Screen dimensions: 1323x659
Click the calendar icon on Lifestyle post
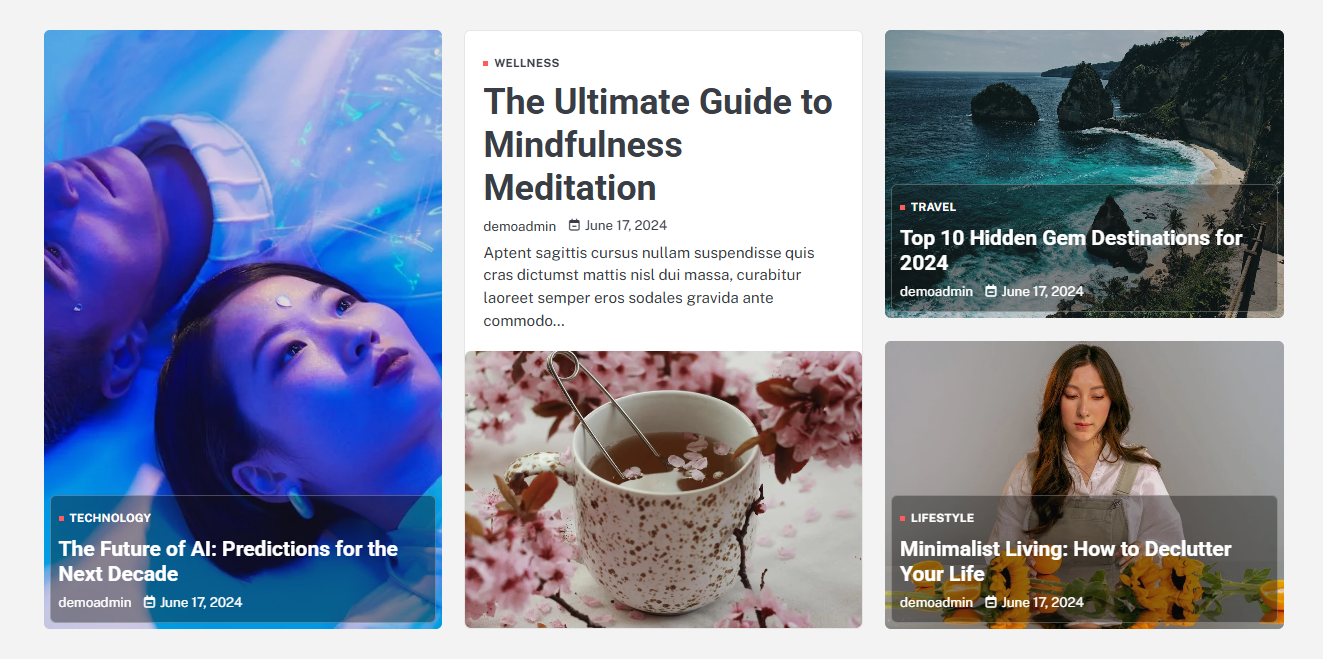point(991,602)
